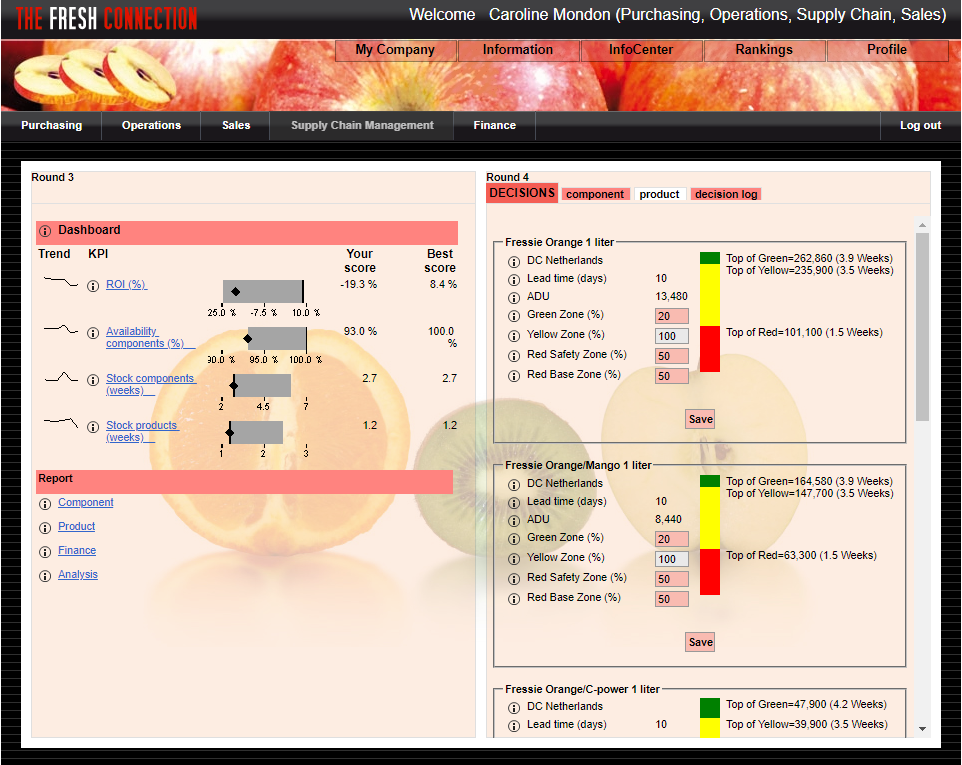Click Green Zone field for Fressie Orange
962x765 pixels.
point(672,317)
